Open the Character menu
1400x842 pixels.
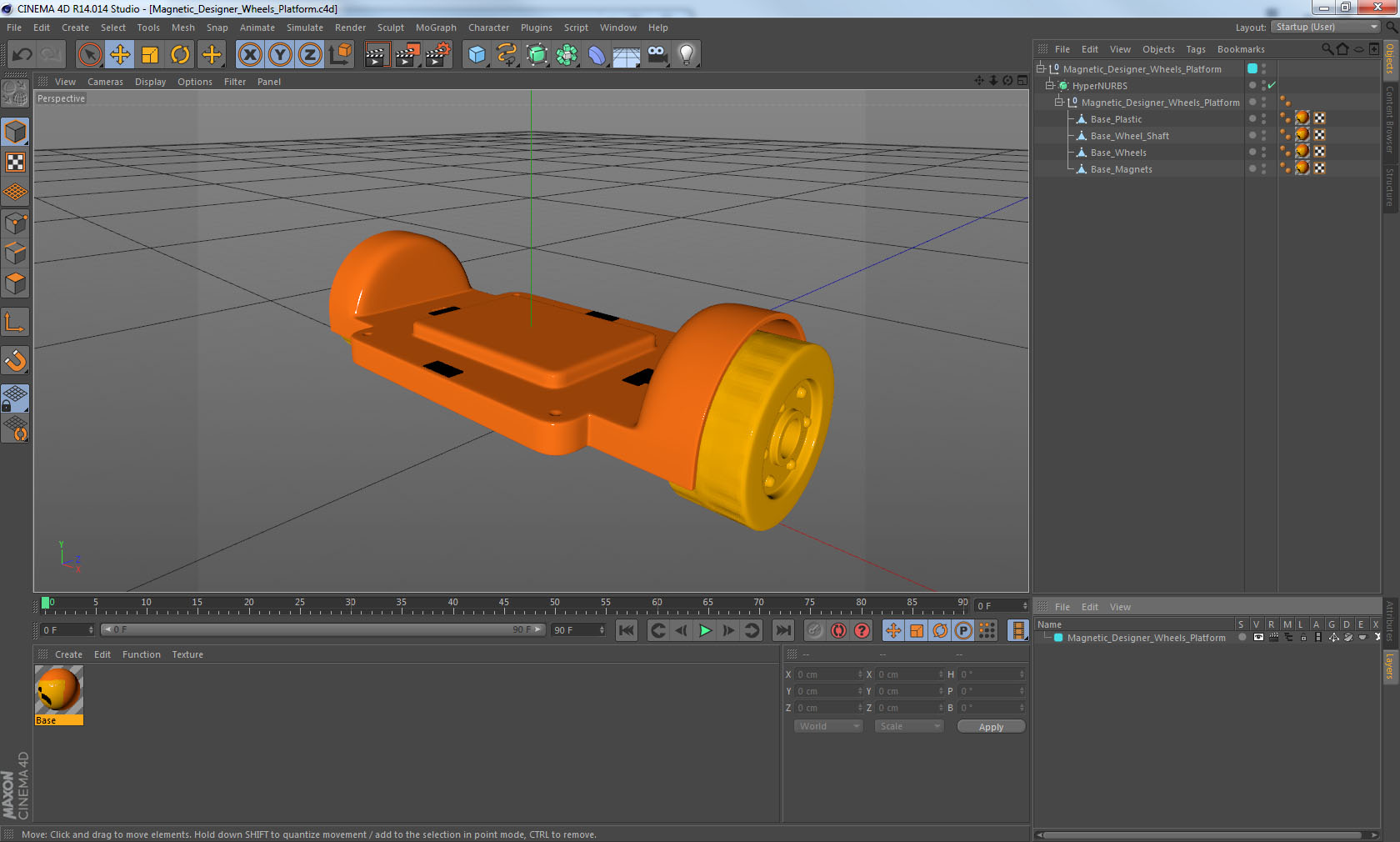coord(488,28)
